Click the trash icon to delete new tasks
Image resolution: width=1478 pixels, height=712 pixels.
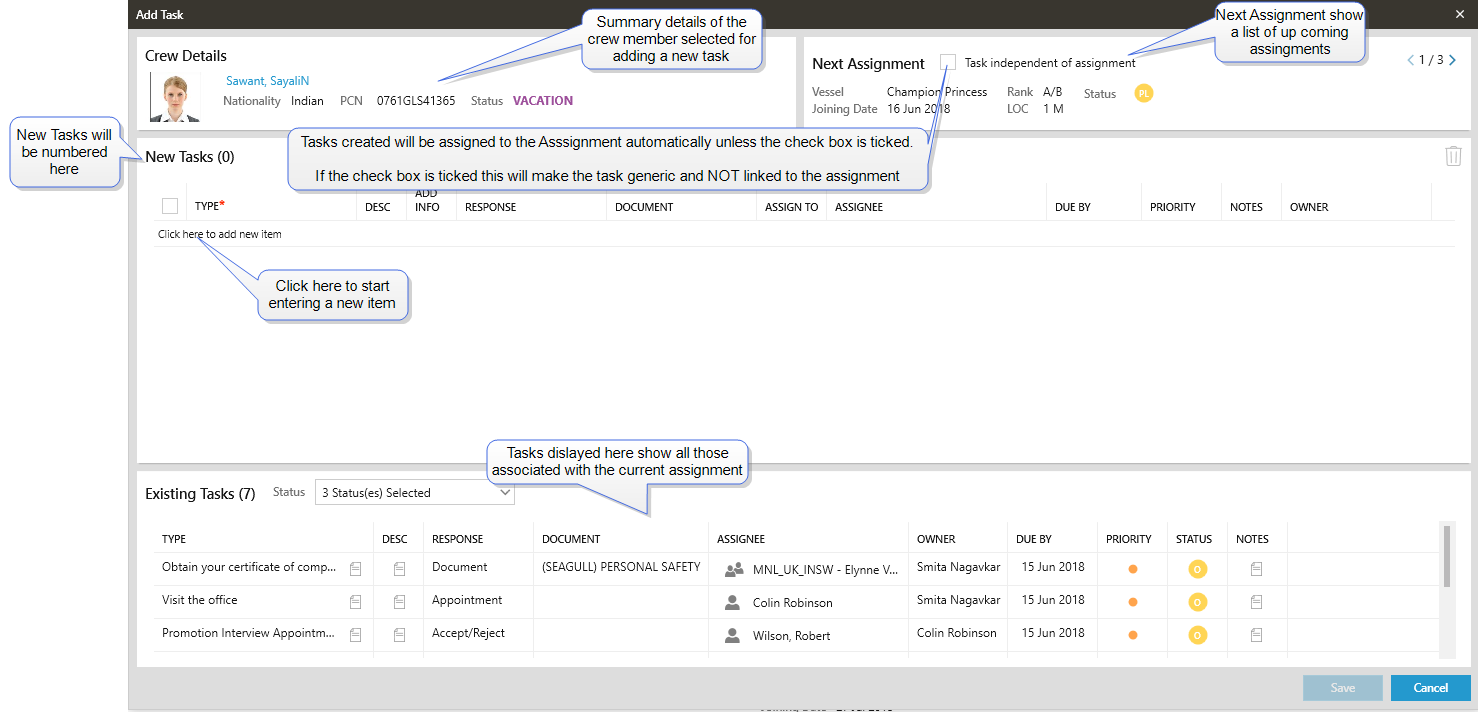click(1453, 157)
